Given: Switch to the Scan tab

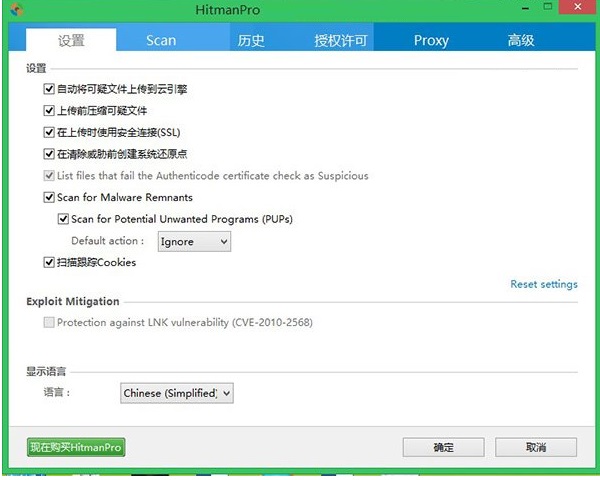Looking at the screenshot, I should tap(160, 40).
